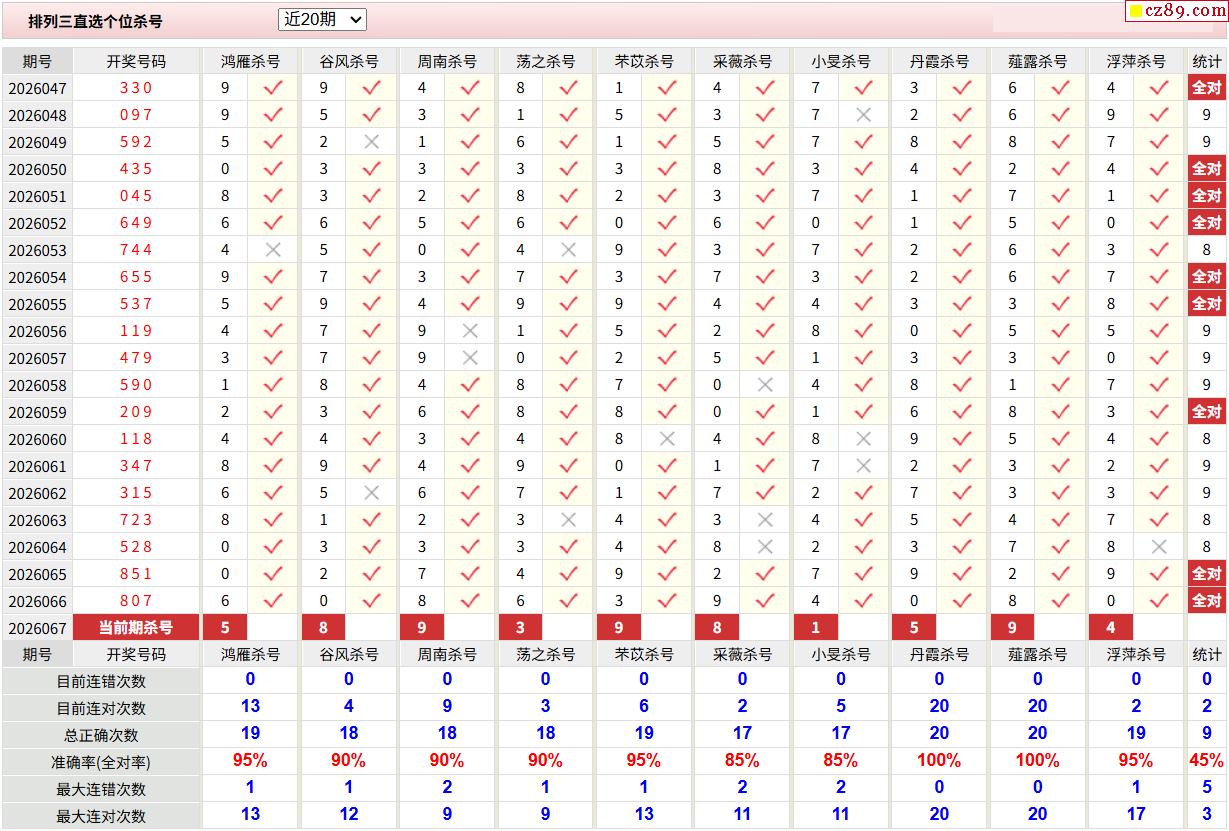Screen dimensions: 1229x831
Task: Click the red 当前期杀号 label cell
Action: (136, 628)
